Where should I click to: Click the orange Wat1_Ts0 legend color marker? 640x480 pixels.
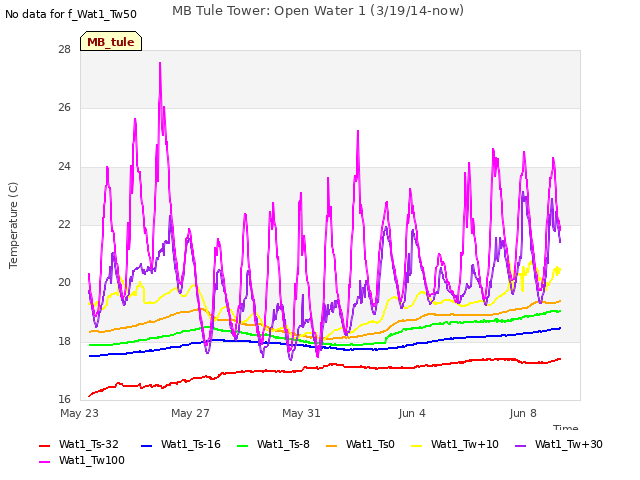[332, 446]
